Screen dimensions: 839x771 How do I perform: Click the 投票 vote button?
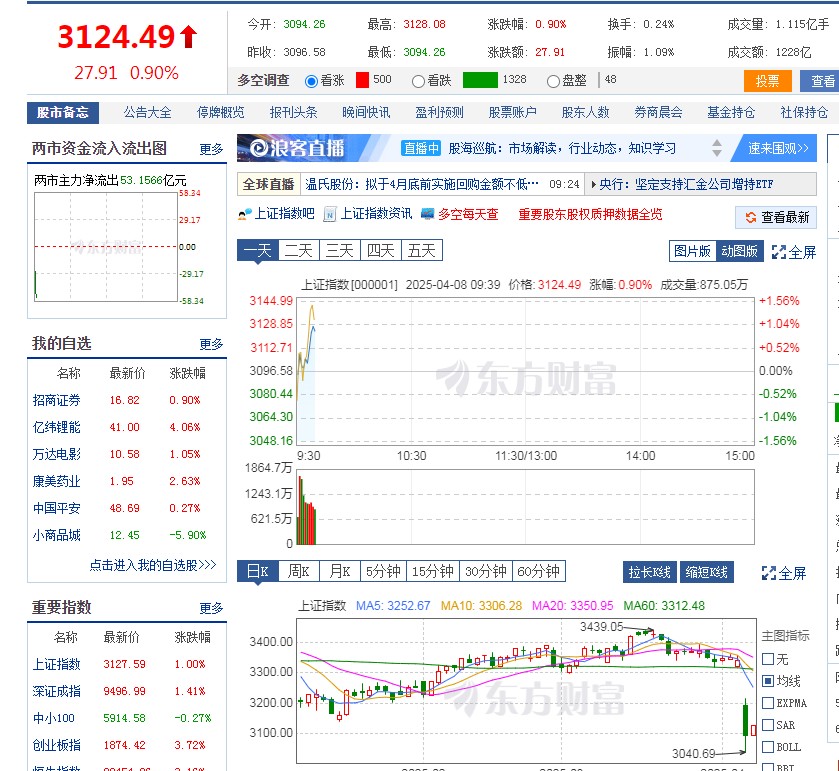pyautogui.click(x=767, y=81)
